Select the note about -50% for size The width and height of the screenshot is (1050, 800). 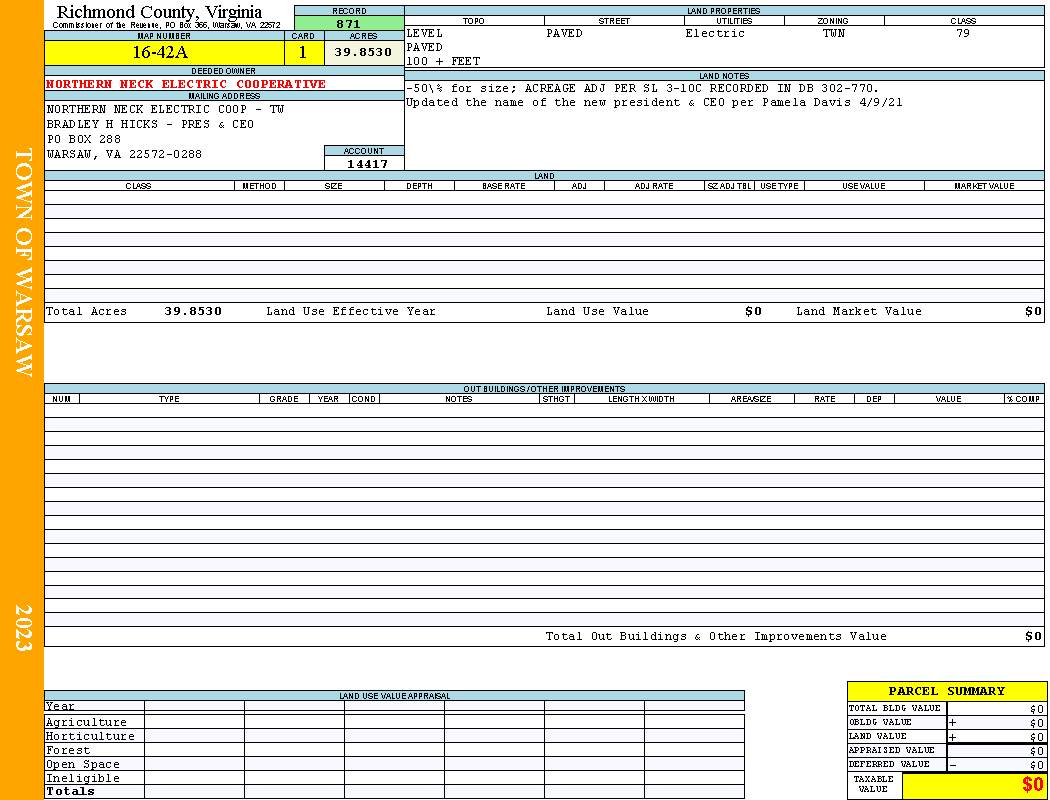pyautogui.click(x=642, y=88)
